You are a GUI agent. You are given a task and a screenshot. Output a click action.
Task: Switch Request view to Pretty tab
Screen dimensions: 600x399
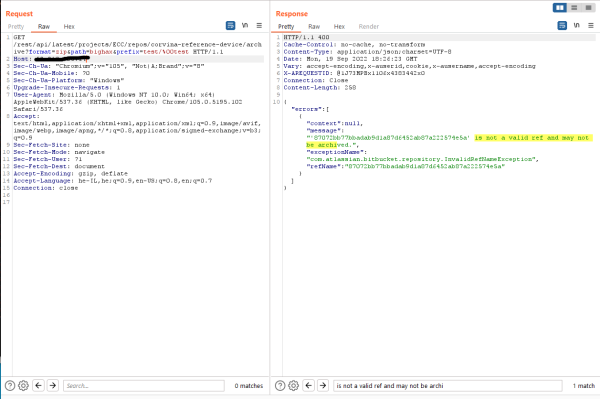16,26
